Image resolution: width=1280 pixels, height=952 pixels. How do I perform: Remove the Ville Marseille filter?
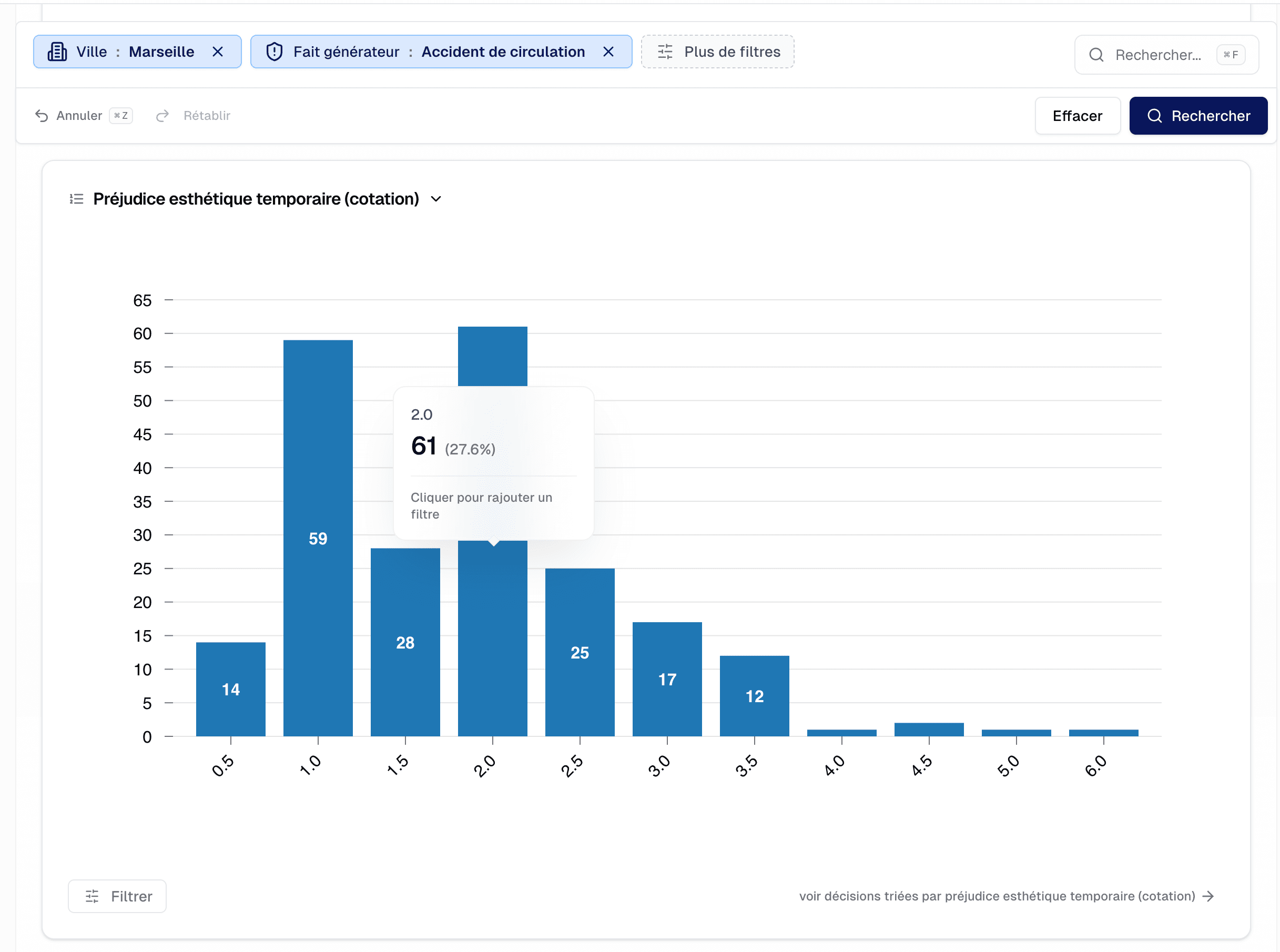[x=217, y=52]
